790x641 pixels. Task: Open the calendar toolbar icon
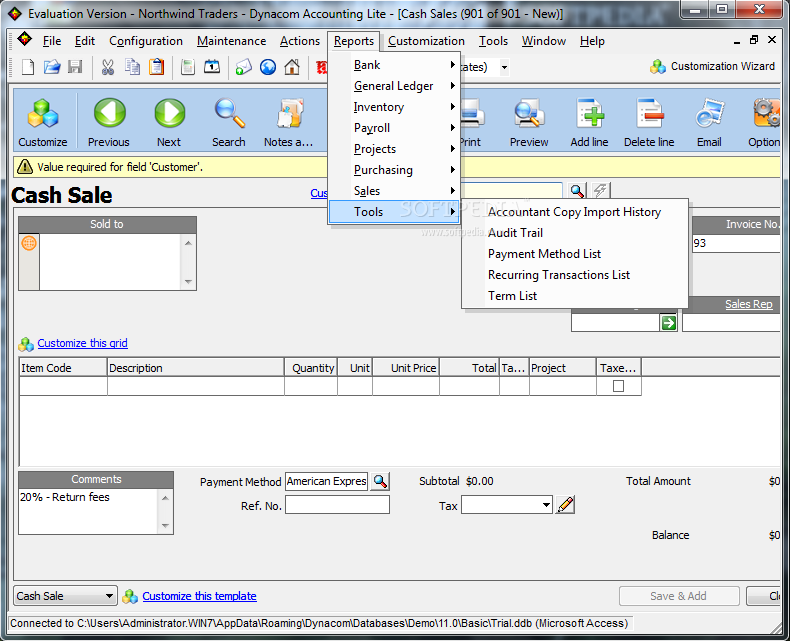(212, 67)
